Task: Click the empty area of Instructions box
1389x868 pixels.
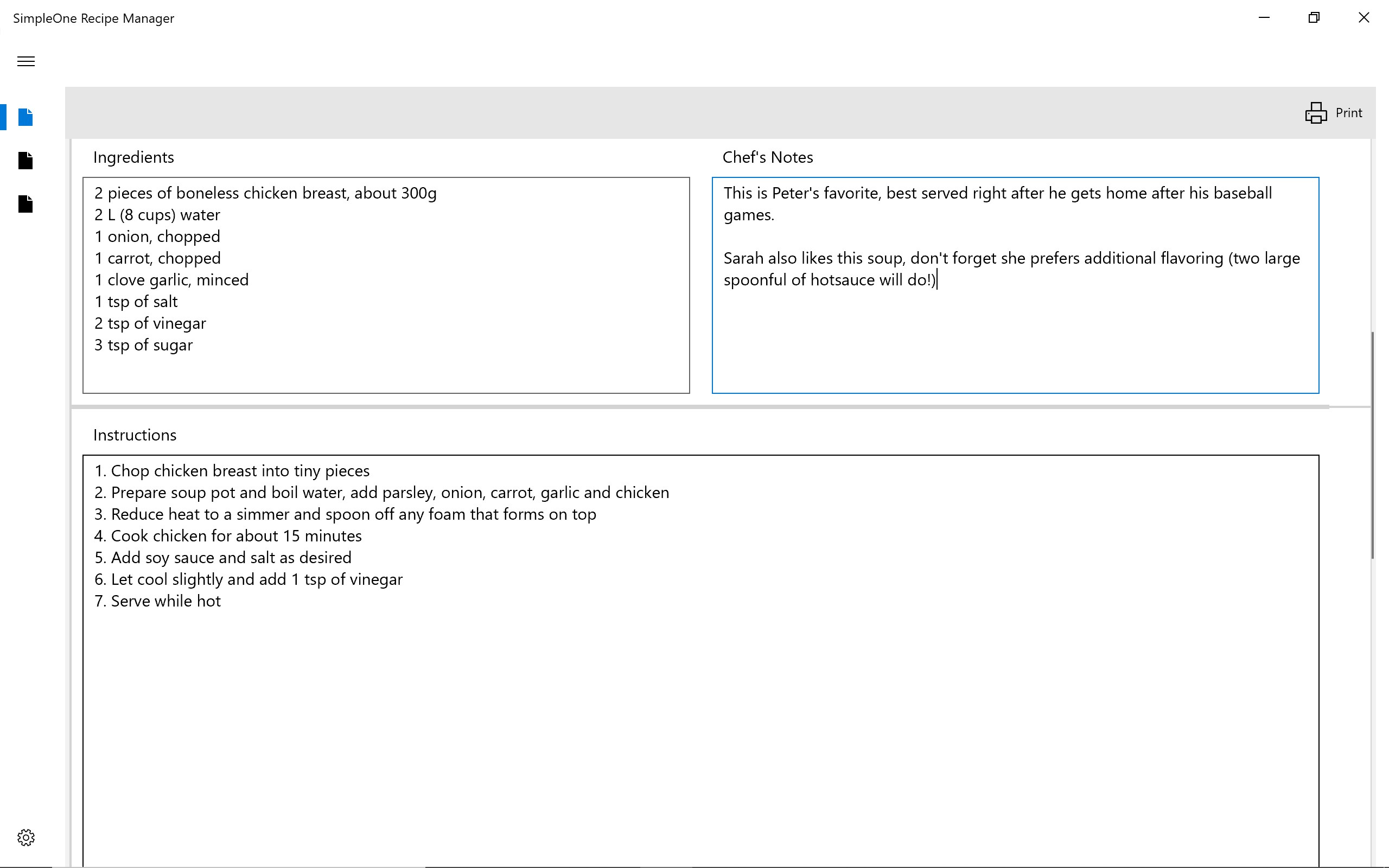Action: click(700, 729)
